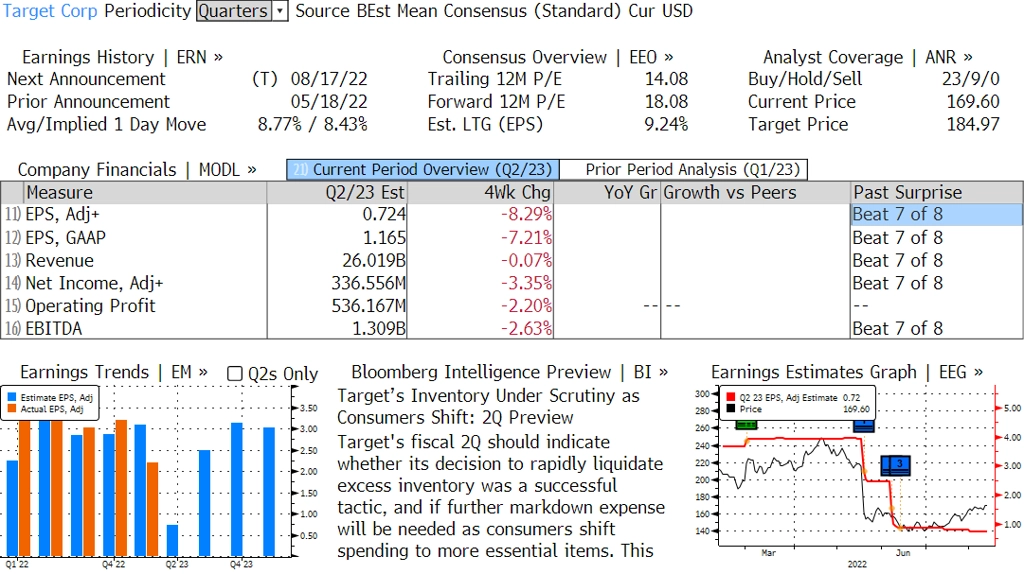Image resolution: width=1024 pixels, height=574 pixels.
Task: Open the Periodicity Quarters dropdown arrow
Action: tap(280, 11)
